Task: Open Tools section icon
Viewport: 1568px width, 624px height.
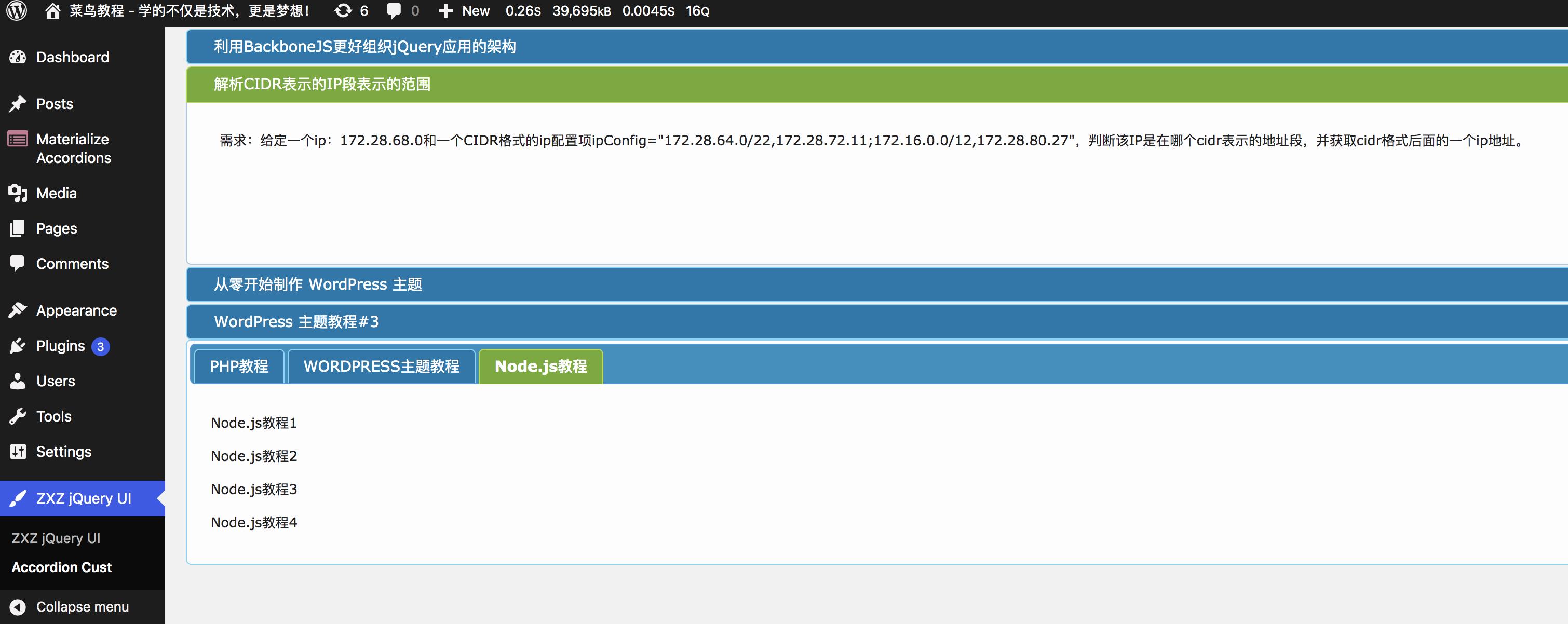Action: click(19, 415)
